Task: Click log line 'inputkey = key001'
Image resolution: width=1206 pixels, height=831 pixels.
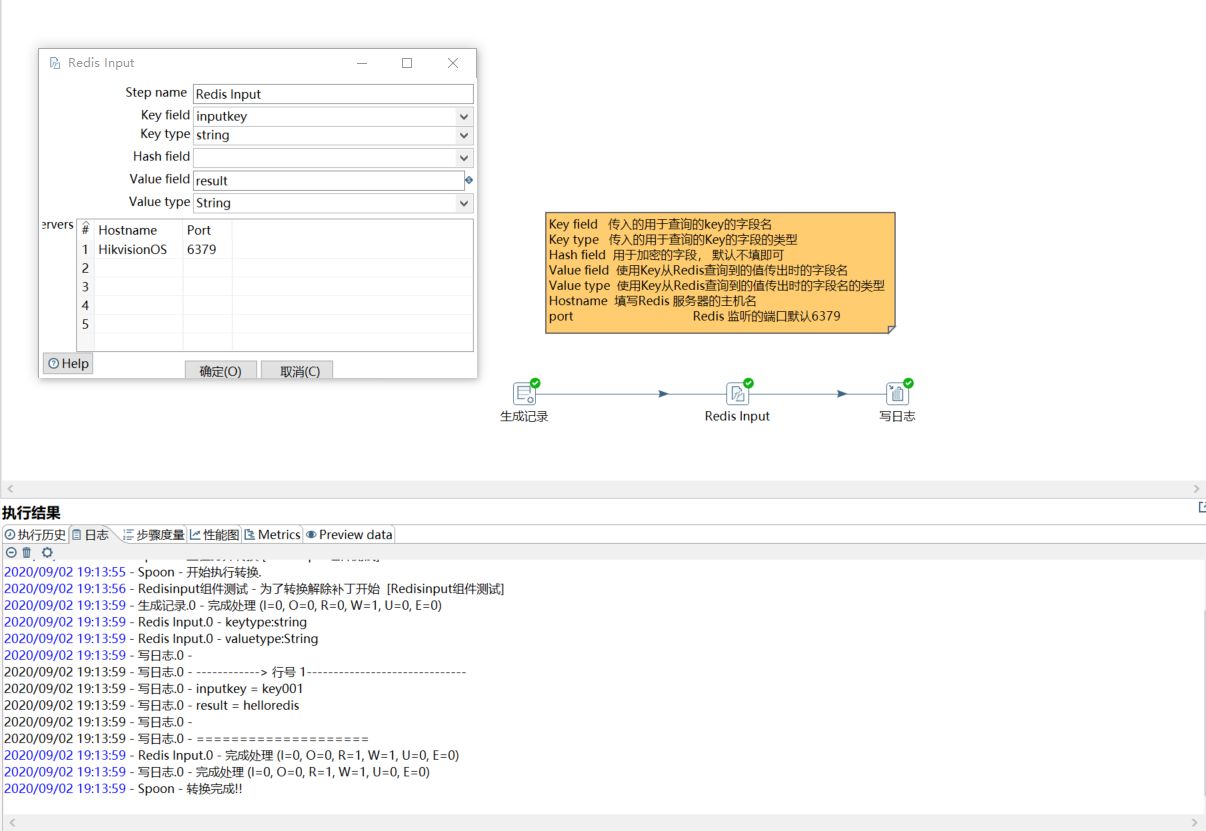Action: [x=249, y=688]
